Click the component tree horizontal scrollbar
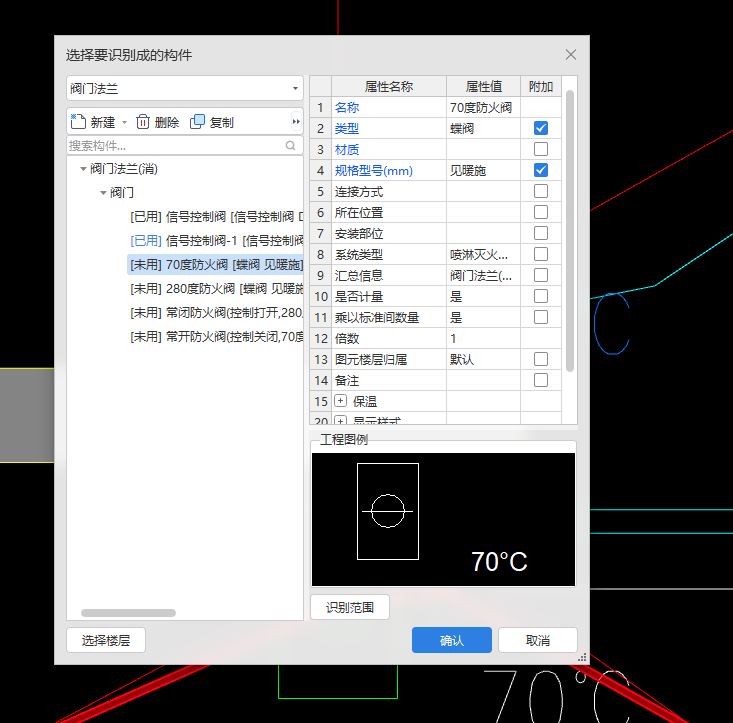733x723 pixels. (129, 613)
